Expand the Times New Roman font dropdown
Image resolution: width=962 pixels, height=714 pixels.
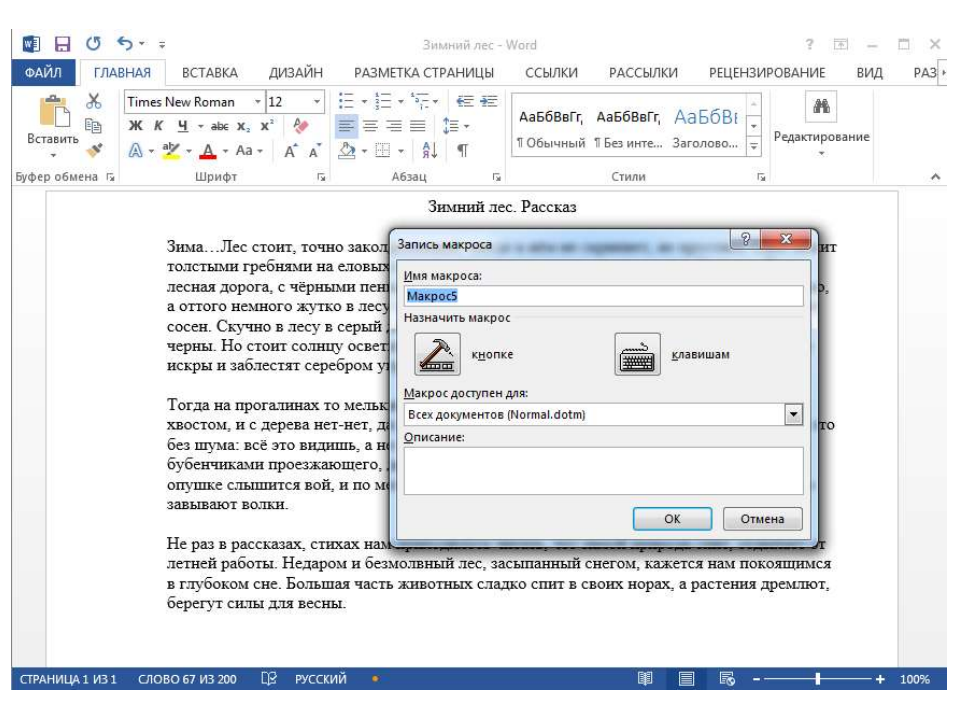pos(257,102)
